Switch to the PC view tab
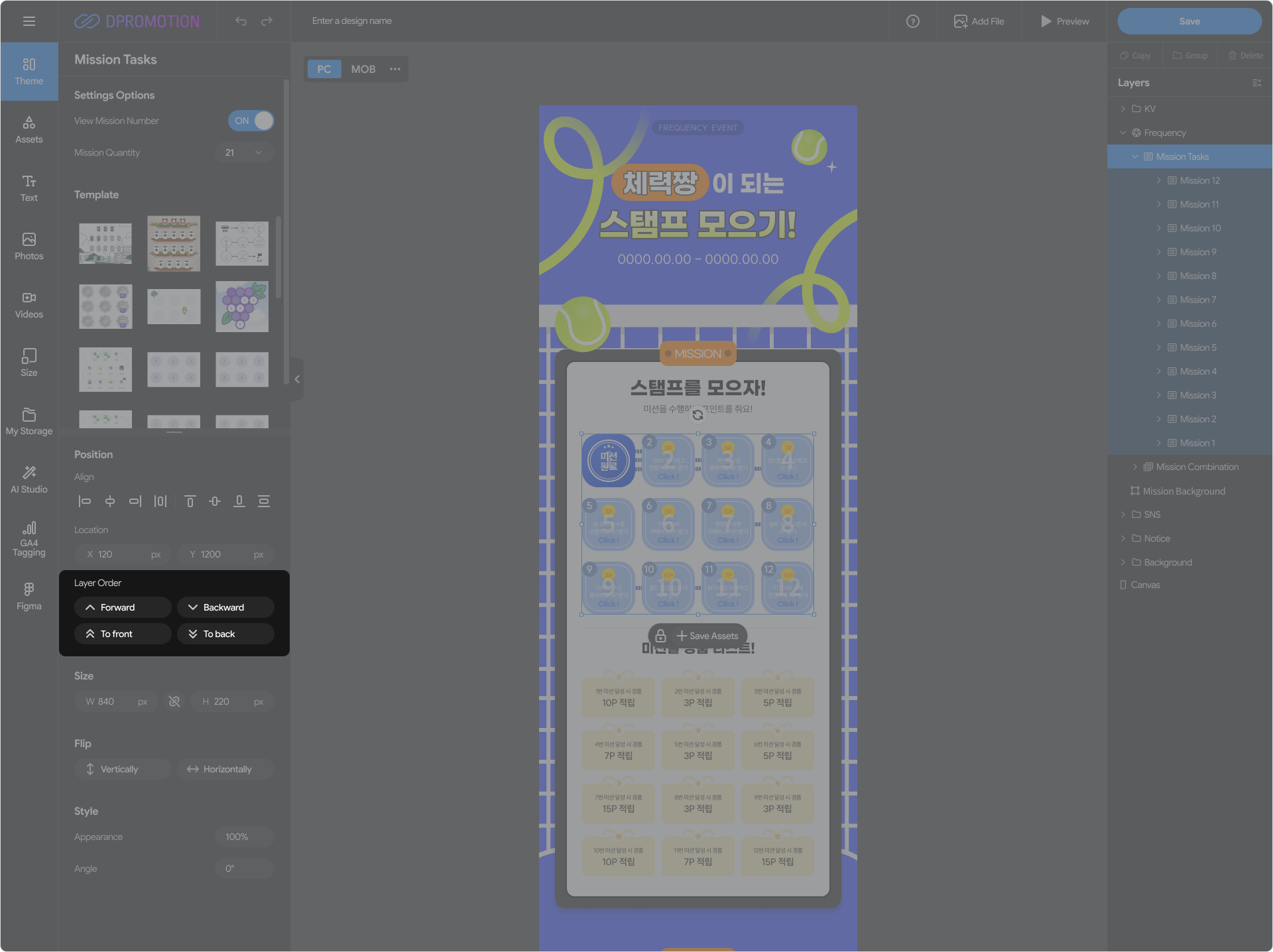 point(324,69)
